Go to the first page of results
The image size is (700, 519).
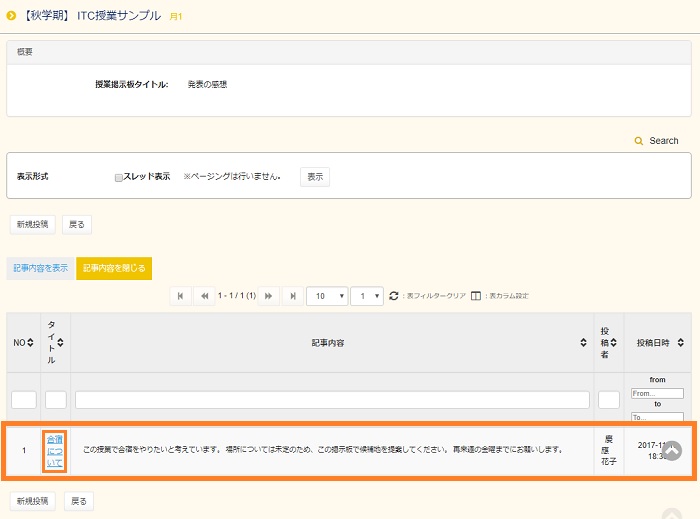pyautogui.click(x=181, y=296)
